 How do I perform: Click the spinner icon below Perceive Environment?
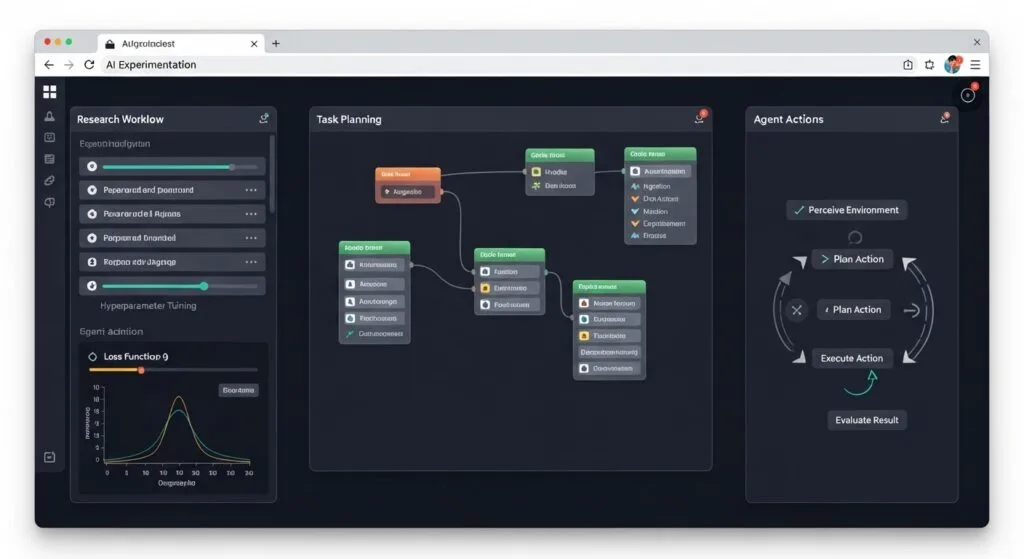coord(855,237)
